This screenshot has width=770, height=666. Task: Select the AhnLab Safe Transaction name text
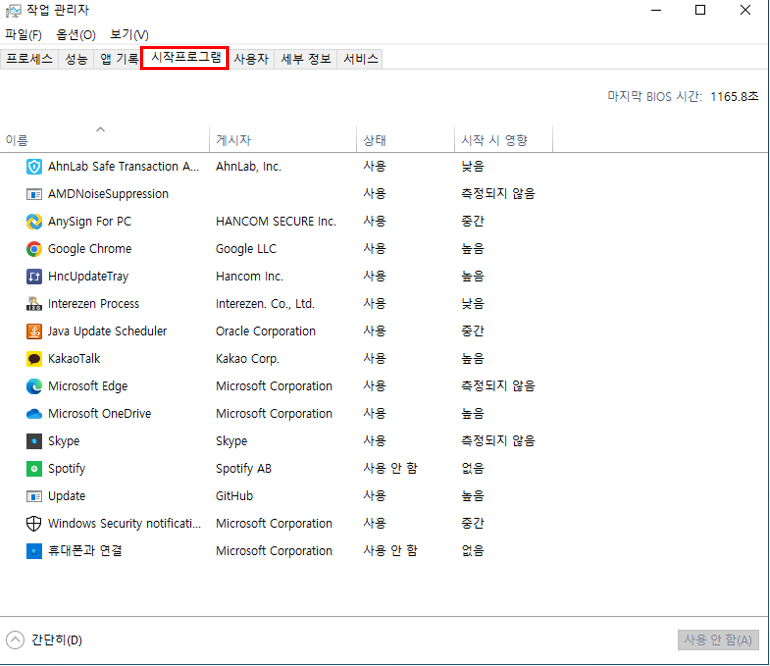(x=123, y=166)
